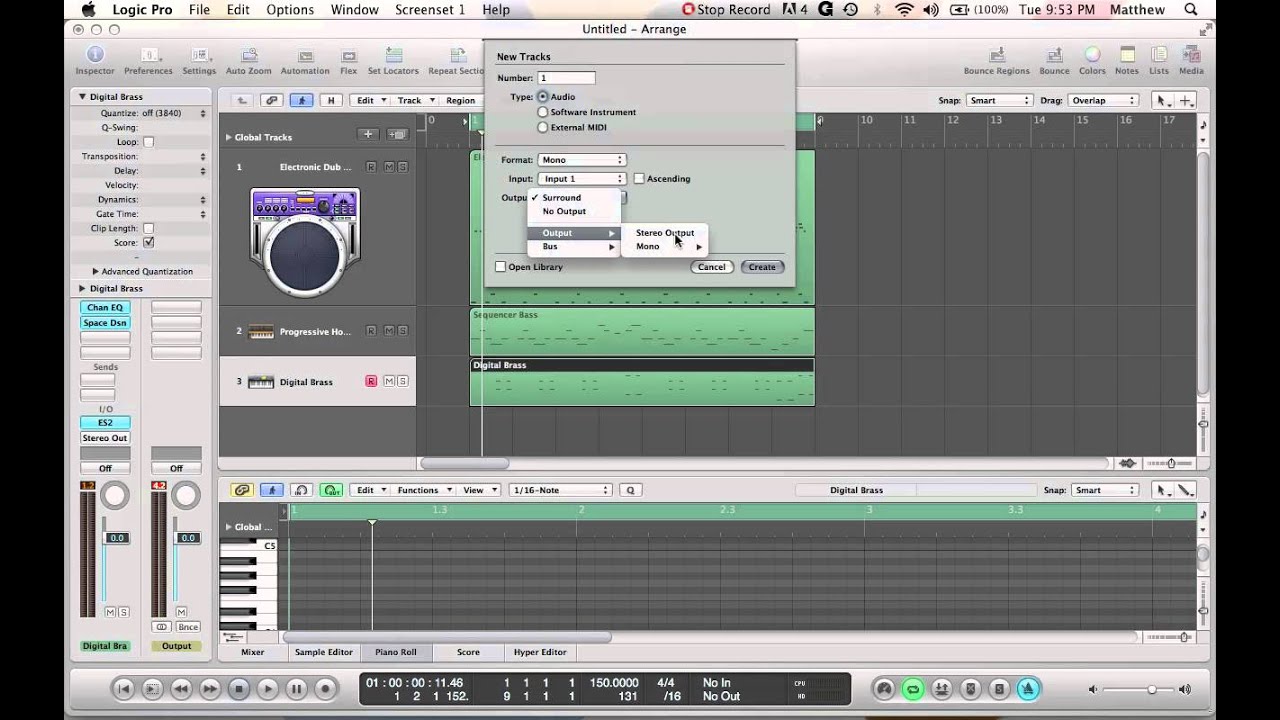This screenshot has width=1280, height=720.
Task: Click the Cancel button
Action: click(711, 267)
